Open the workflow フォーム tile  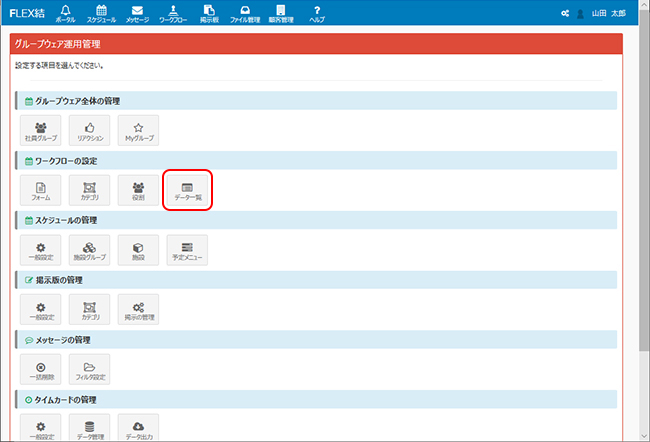41,190
